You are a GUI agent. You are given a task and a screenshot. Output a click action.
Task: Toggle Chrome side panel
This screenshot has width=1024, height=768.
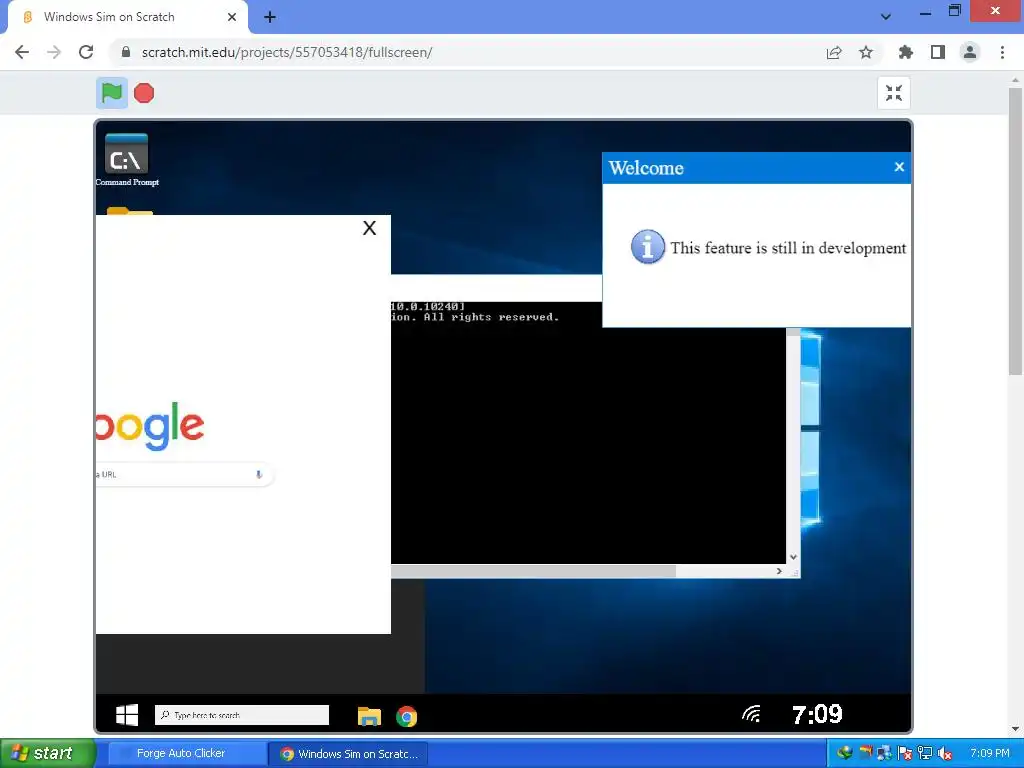[938, 52]
